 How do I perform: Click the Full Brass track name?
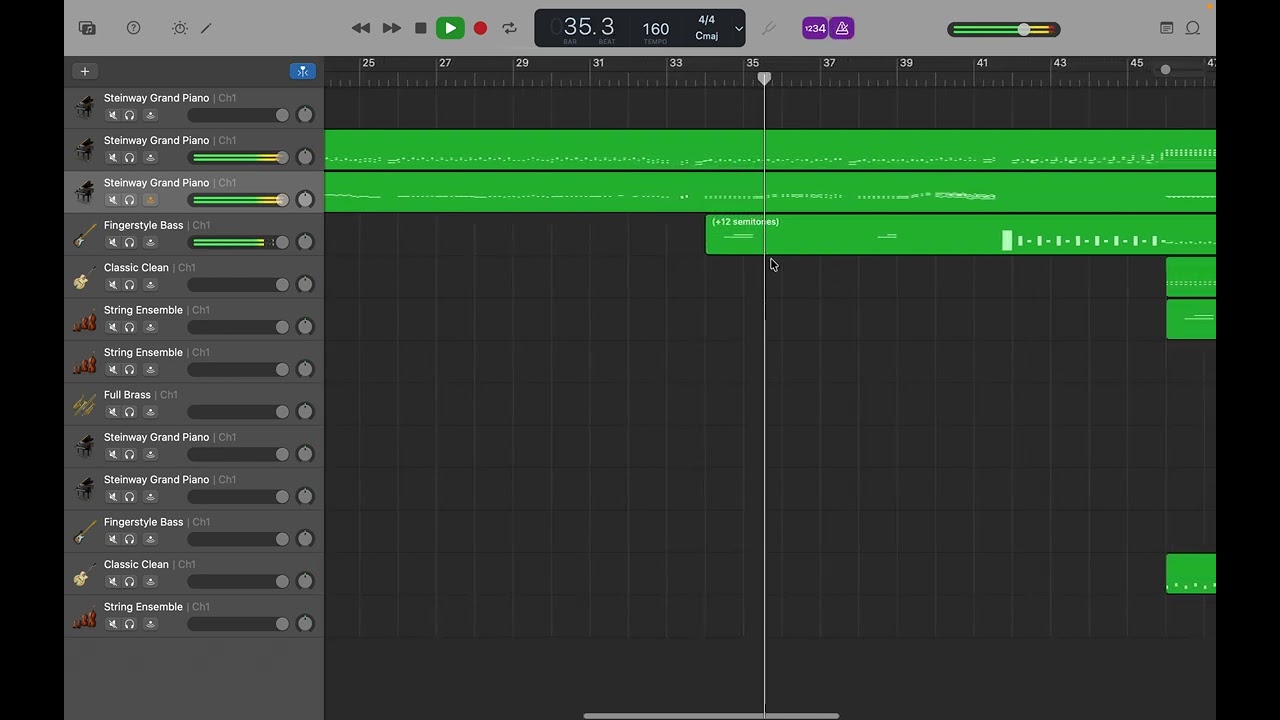[127, 395]
